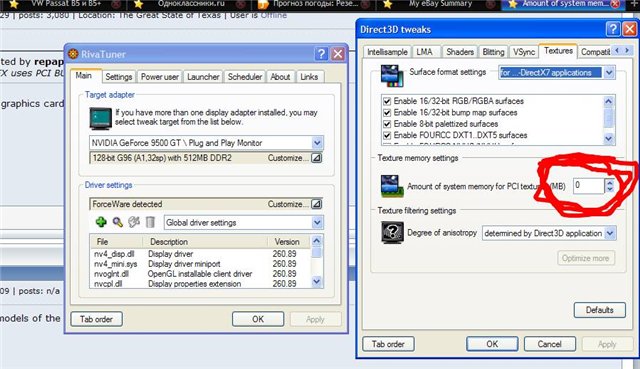Click the PCI texture memory icon
640x369 pixels.
pos(392,186)
